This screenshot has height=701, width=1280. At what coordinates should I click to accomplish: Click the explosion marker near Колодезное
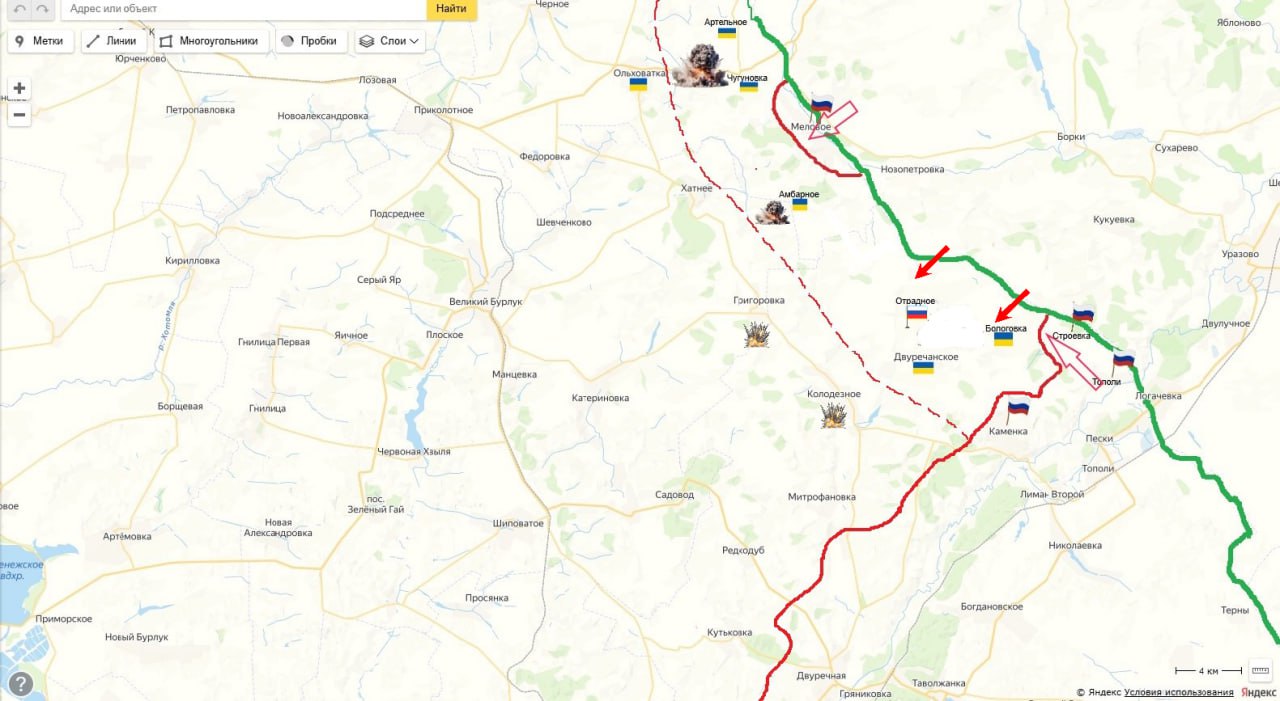833,416
